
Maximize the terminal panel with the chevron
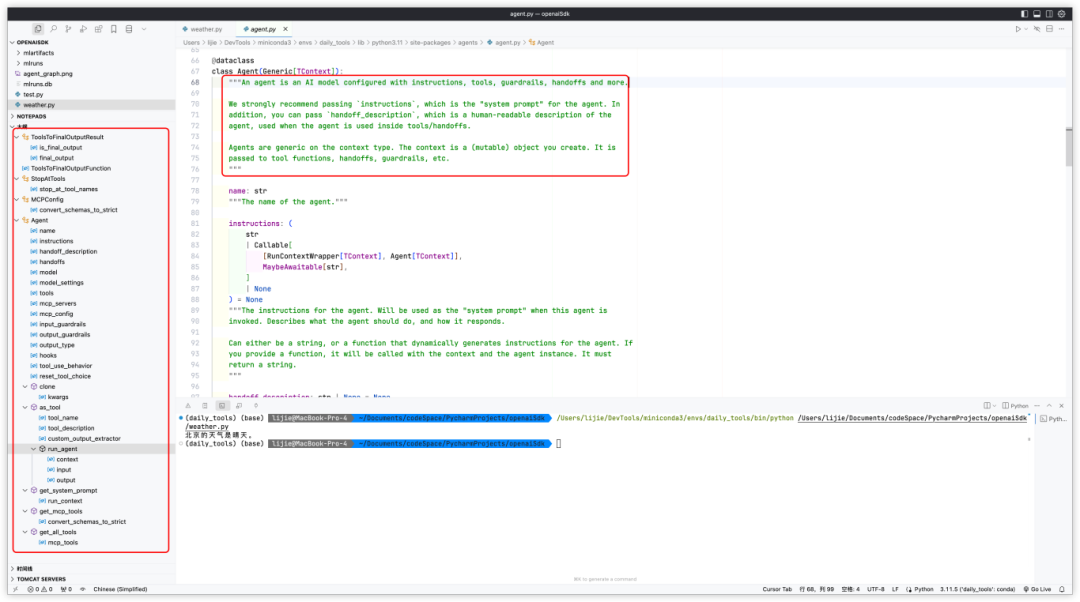(x=1049, y=406)
